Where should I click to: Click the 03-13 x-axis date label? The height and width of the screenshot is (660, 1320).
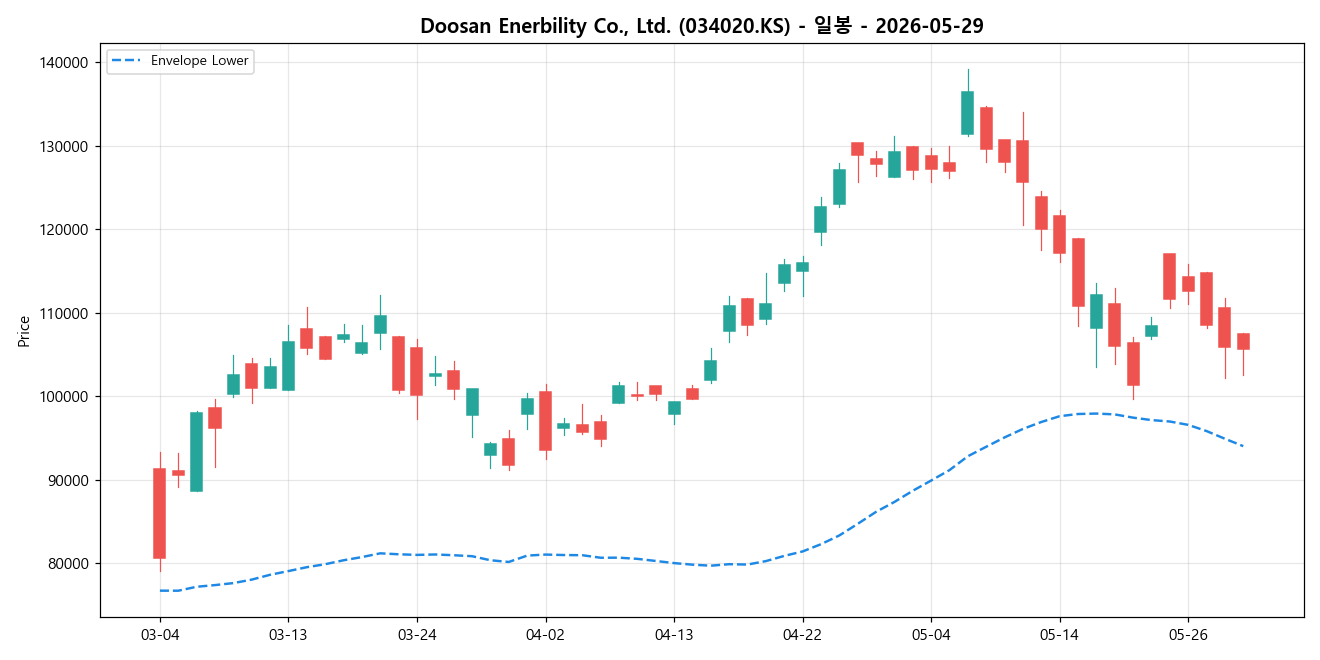pyautogui.click(x=288, y=635)
